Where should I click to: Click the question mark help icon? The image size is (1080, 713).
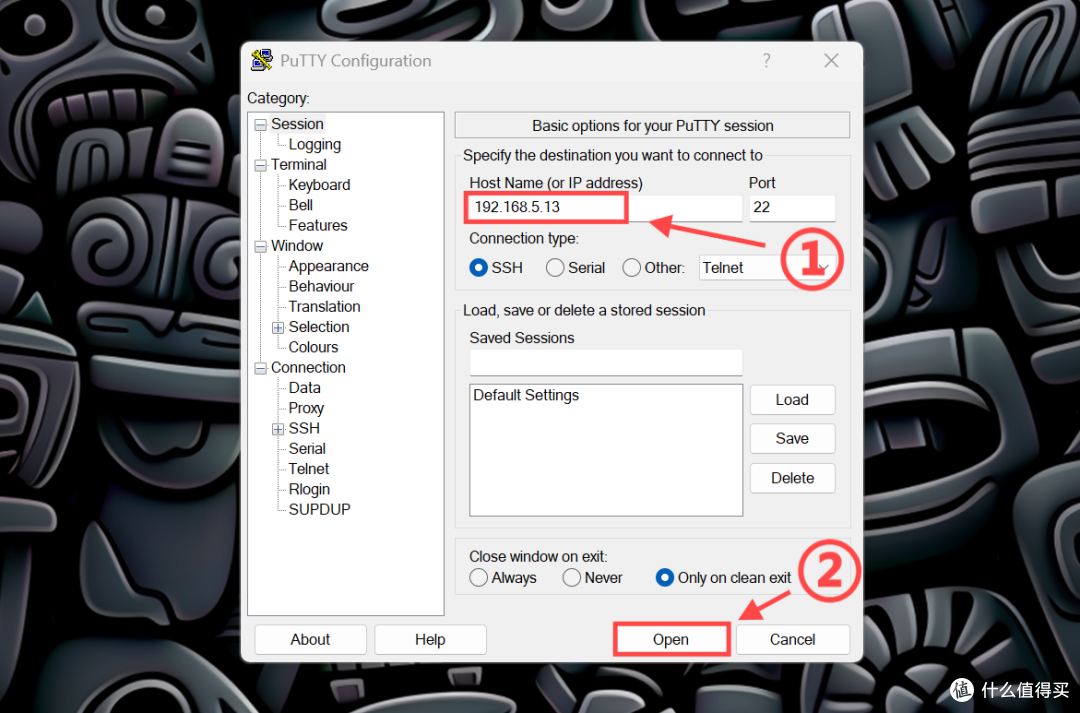767,61
